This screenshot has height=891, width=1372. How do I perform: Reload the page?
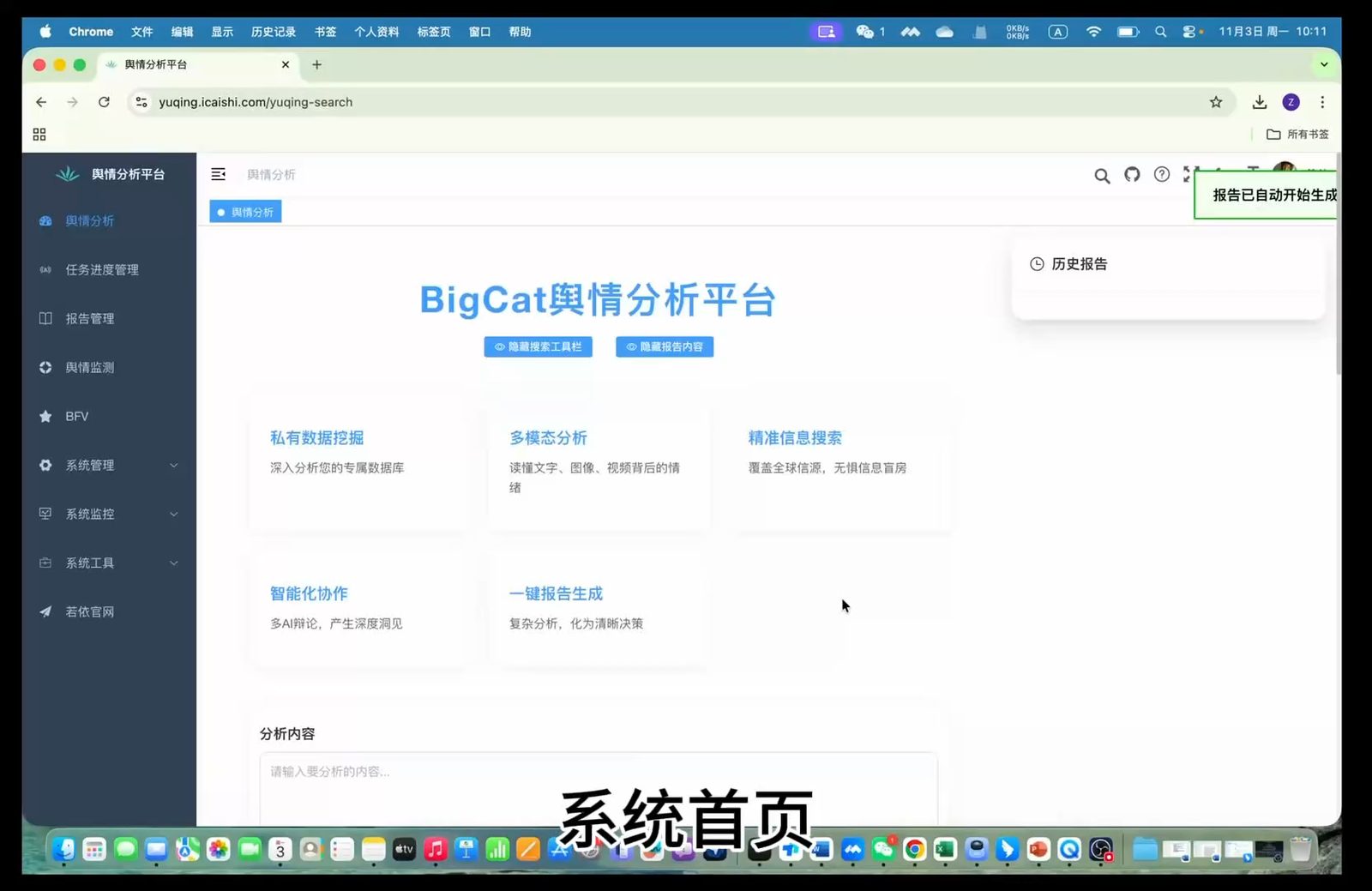tap(104, 102)
